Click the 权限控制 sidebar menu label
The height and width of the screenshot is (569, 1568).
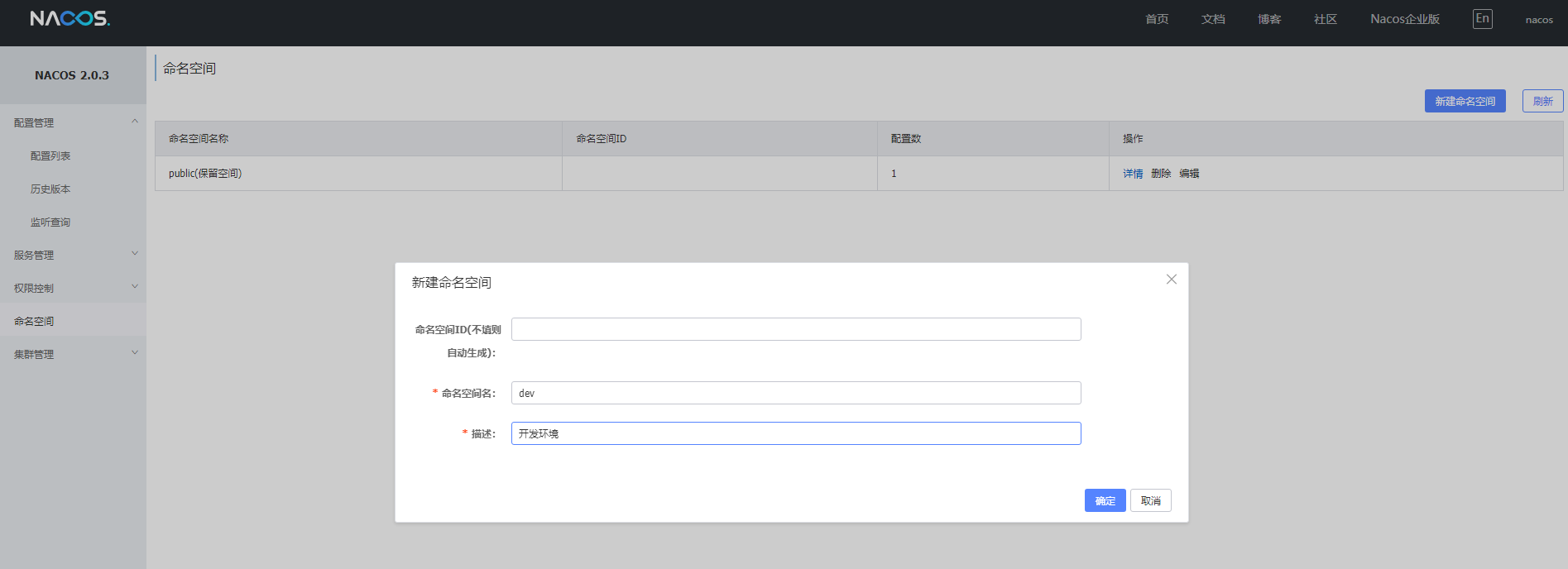click(34, 288)
